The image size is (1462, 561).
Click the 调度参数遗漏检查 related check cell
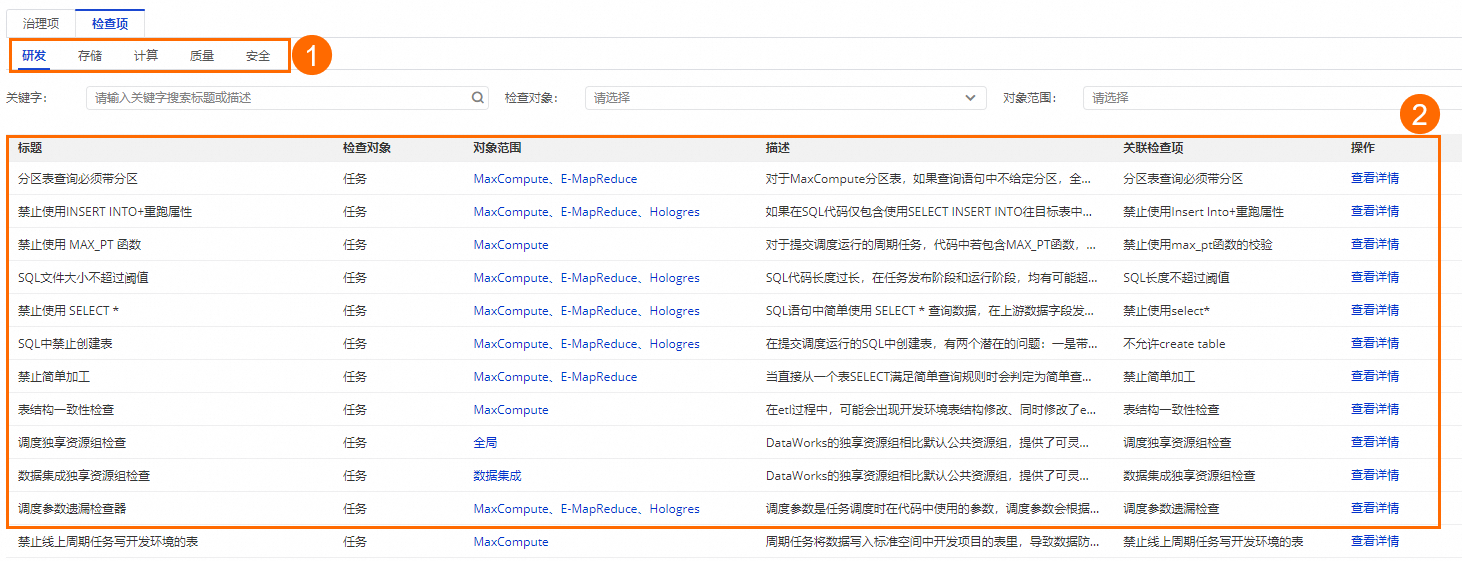[1171, 509]
